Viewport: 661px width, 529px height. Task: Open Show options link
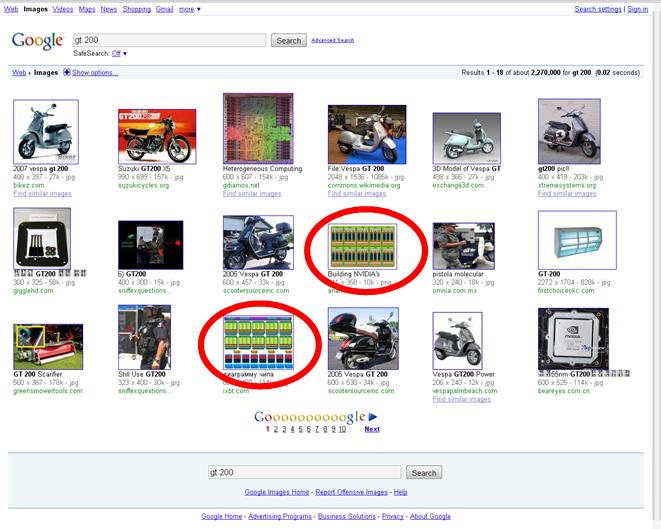tap(95, 73)
